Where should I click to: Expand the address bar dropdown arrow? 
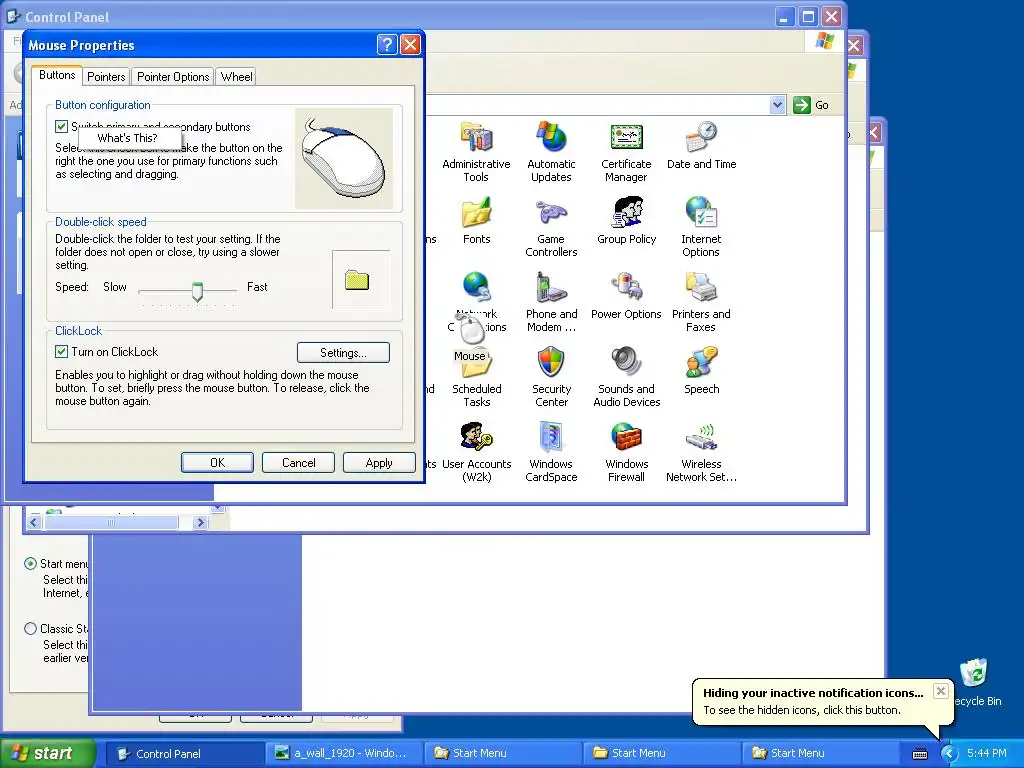[777, 104]
